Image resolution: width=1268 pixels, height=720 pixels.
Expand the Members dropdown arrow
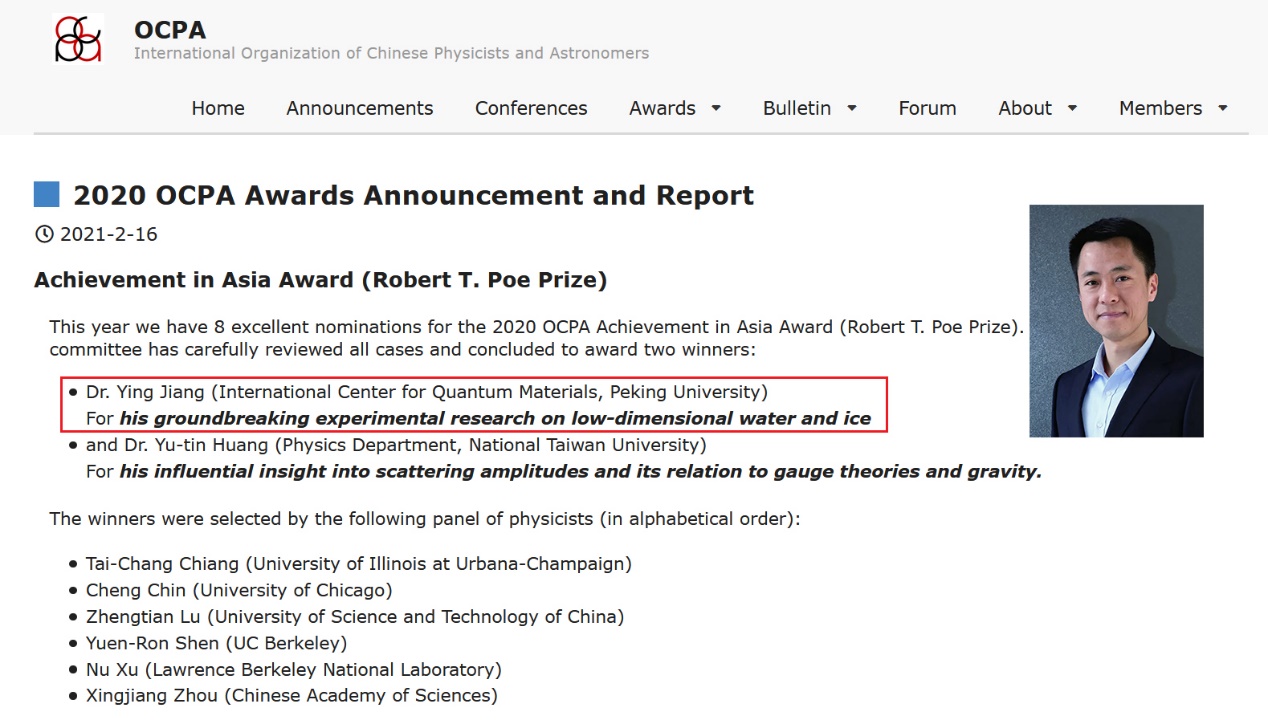tap(1222, 108)
